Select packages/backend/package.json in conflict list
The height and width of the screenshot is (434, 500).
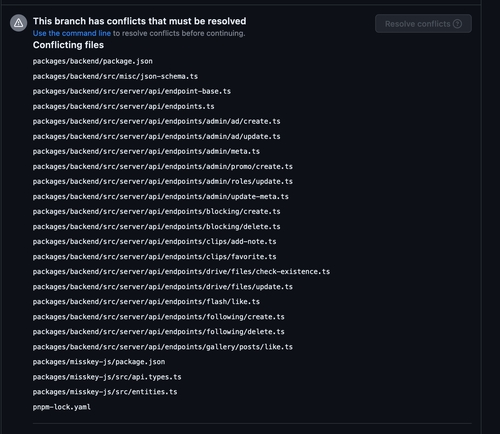tap(93, 61)
